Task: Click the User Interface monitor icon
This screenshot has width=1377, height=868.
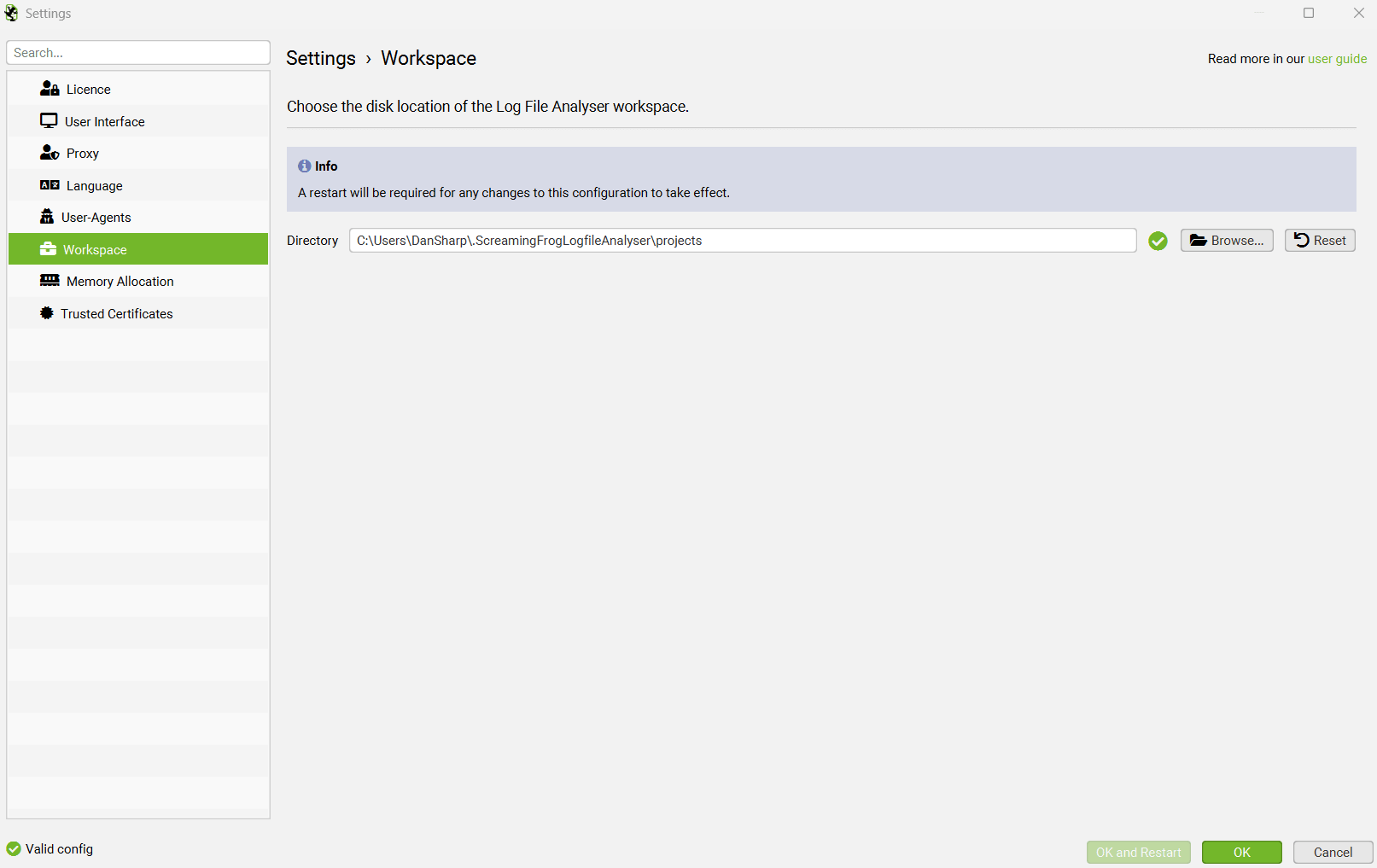Action: (49, 121)
